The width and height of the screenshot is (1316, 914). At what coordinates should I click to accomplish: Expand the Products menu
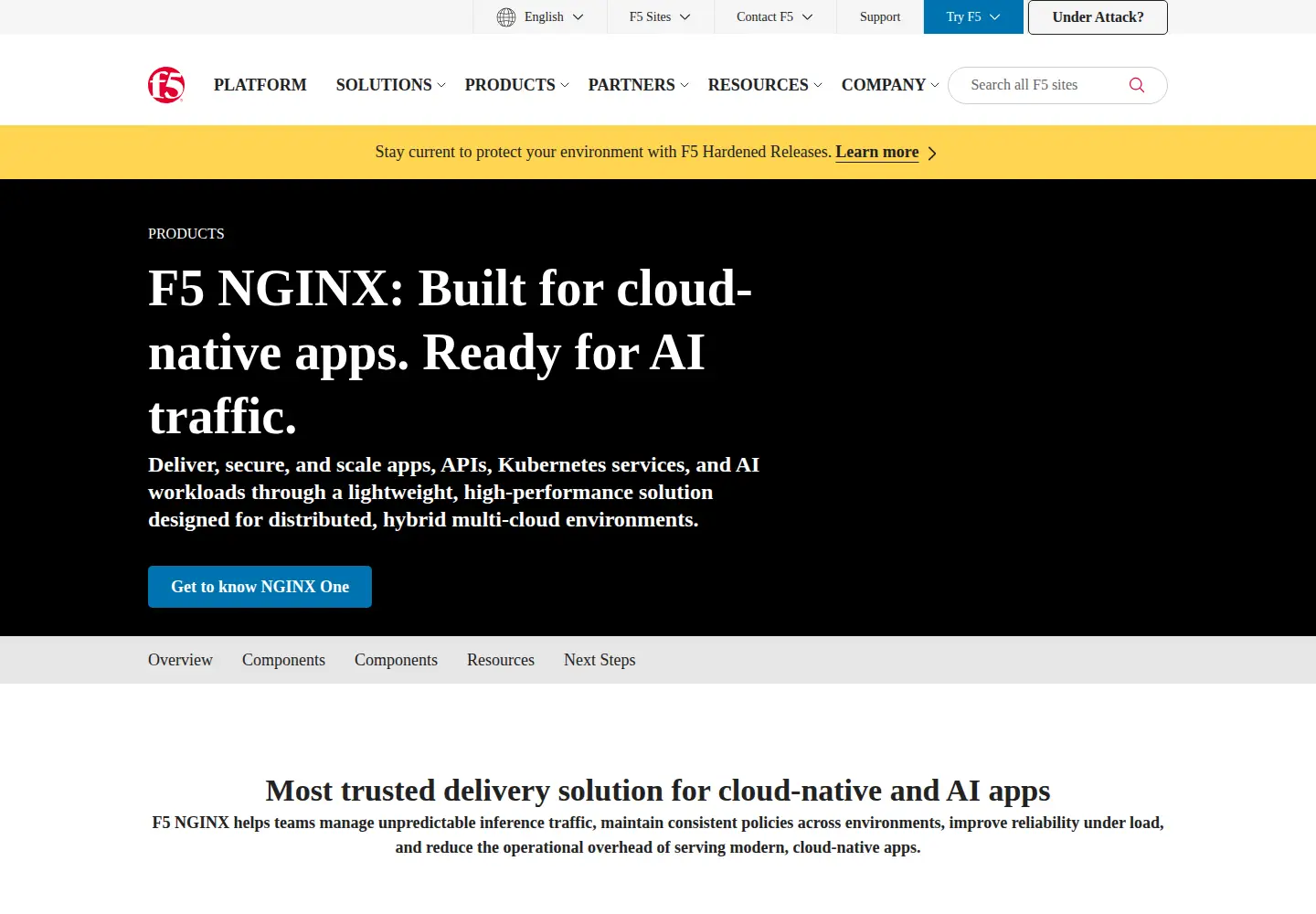517,85
